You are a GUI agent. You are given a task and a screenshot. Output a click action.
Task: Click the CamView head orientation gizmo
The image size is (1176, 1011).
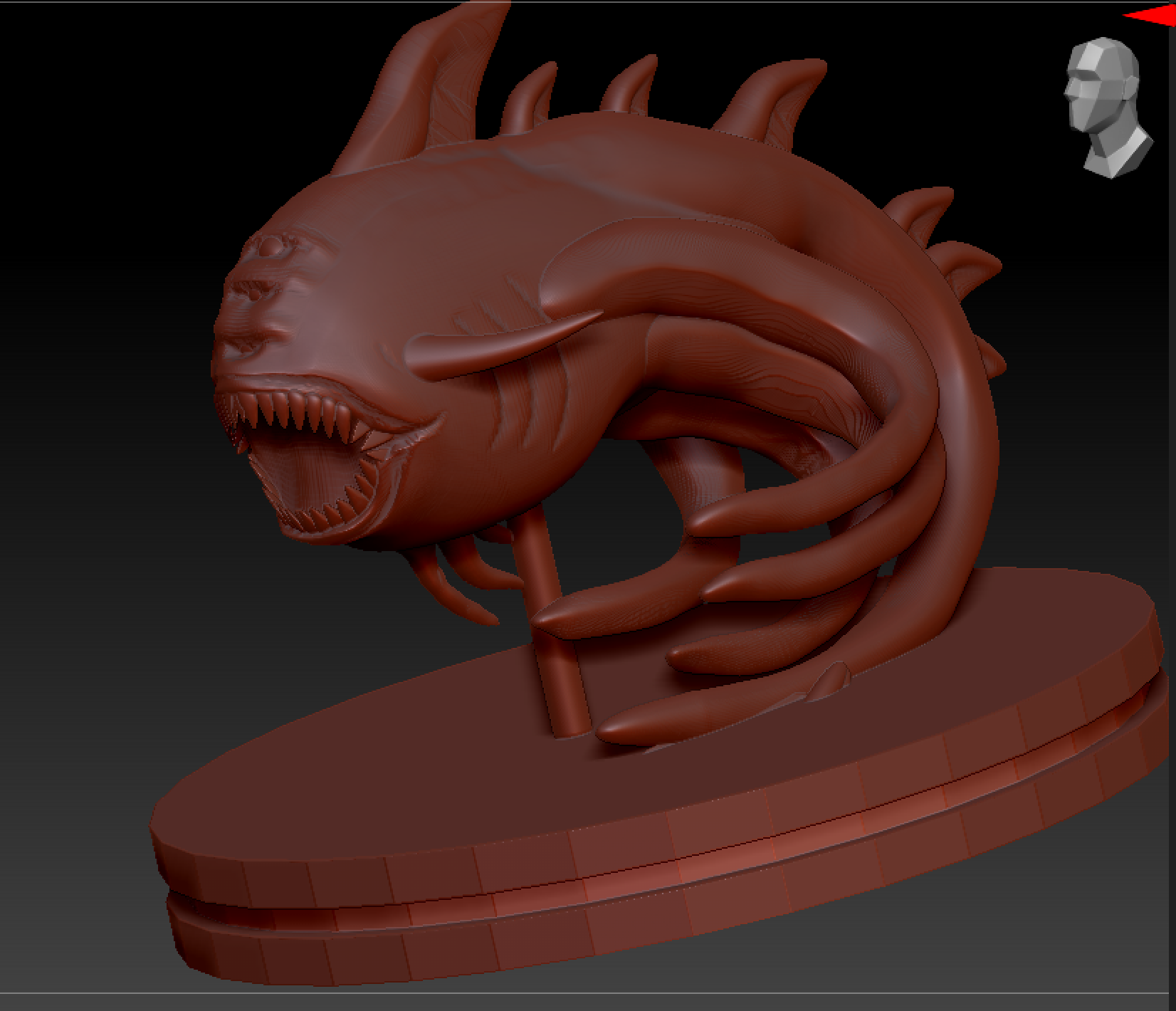point(1108,107)
